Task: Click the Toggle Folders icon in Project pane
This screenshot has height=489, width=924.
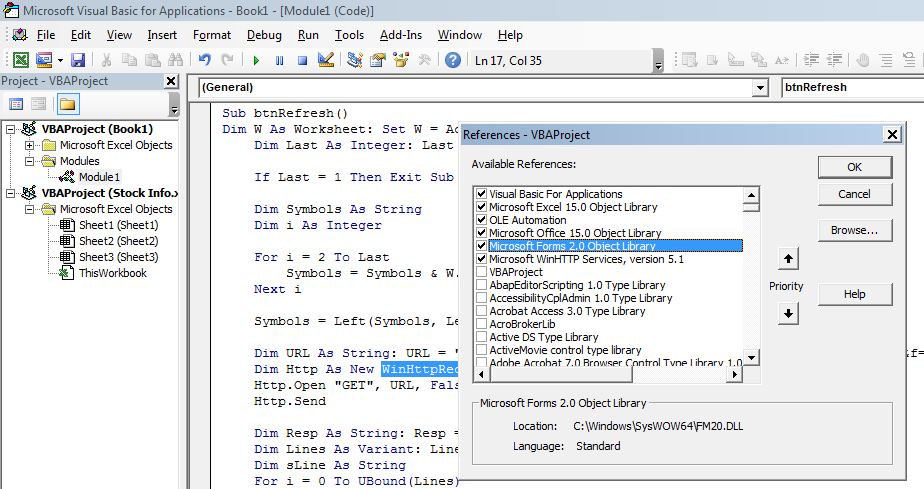Action: [67, 104]
